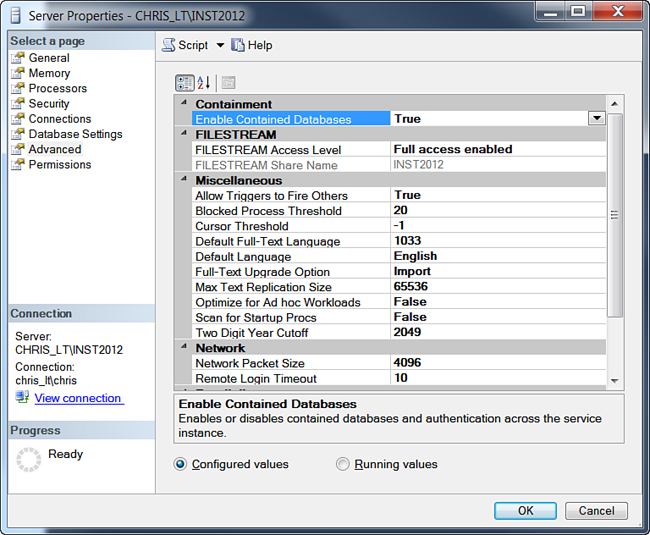Open the Enable Contained Databases dropdown
Viewport: 650px width, 535px height.
pos(596,118)
